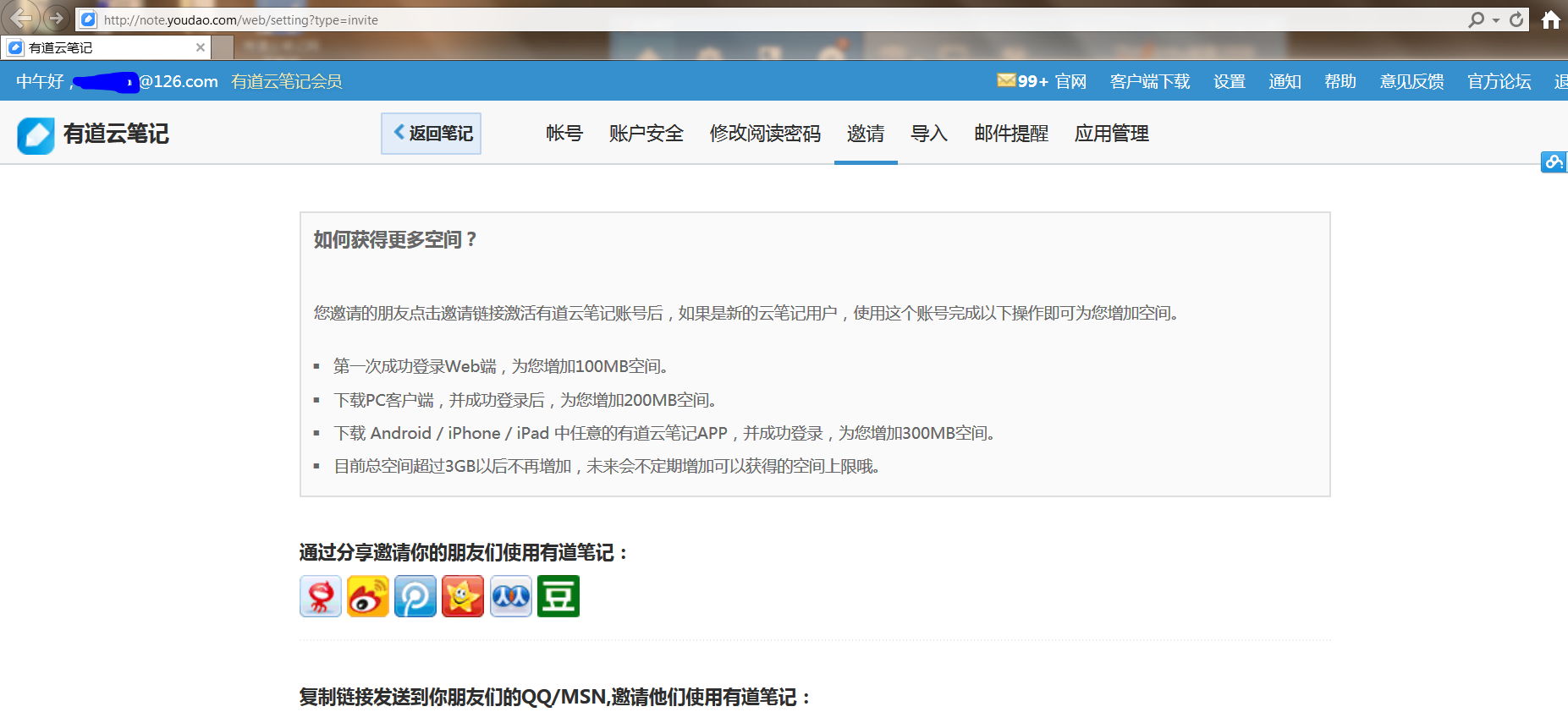The width and height of the screenshot is (1568, 712).
Task: Click the search magnifier icon in address bar
Action: tap(1476, 19)
